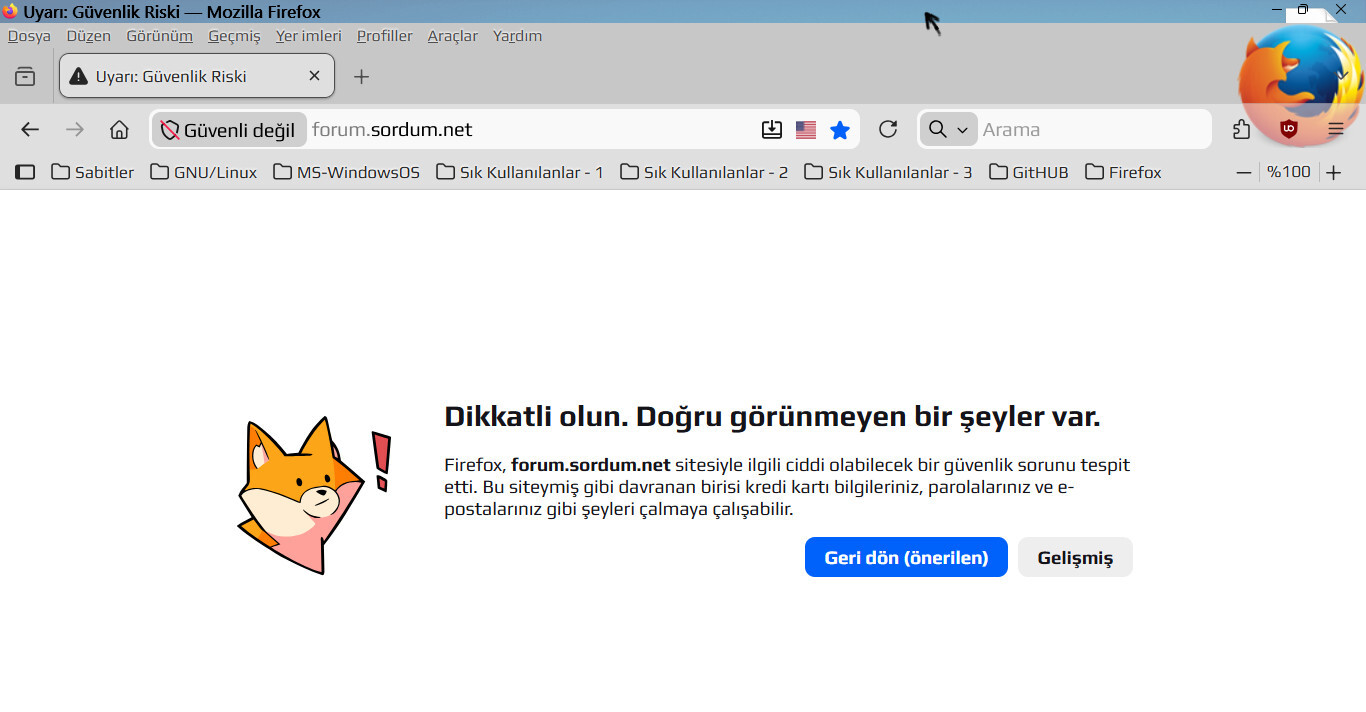Click the Güvenli değil site identity button
The width and height of the screenshot is (1366, 712).
point(229,129)
